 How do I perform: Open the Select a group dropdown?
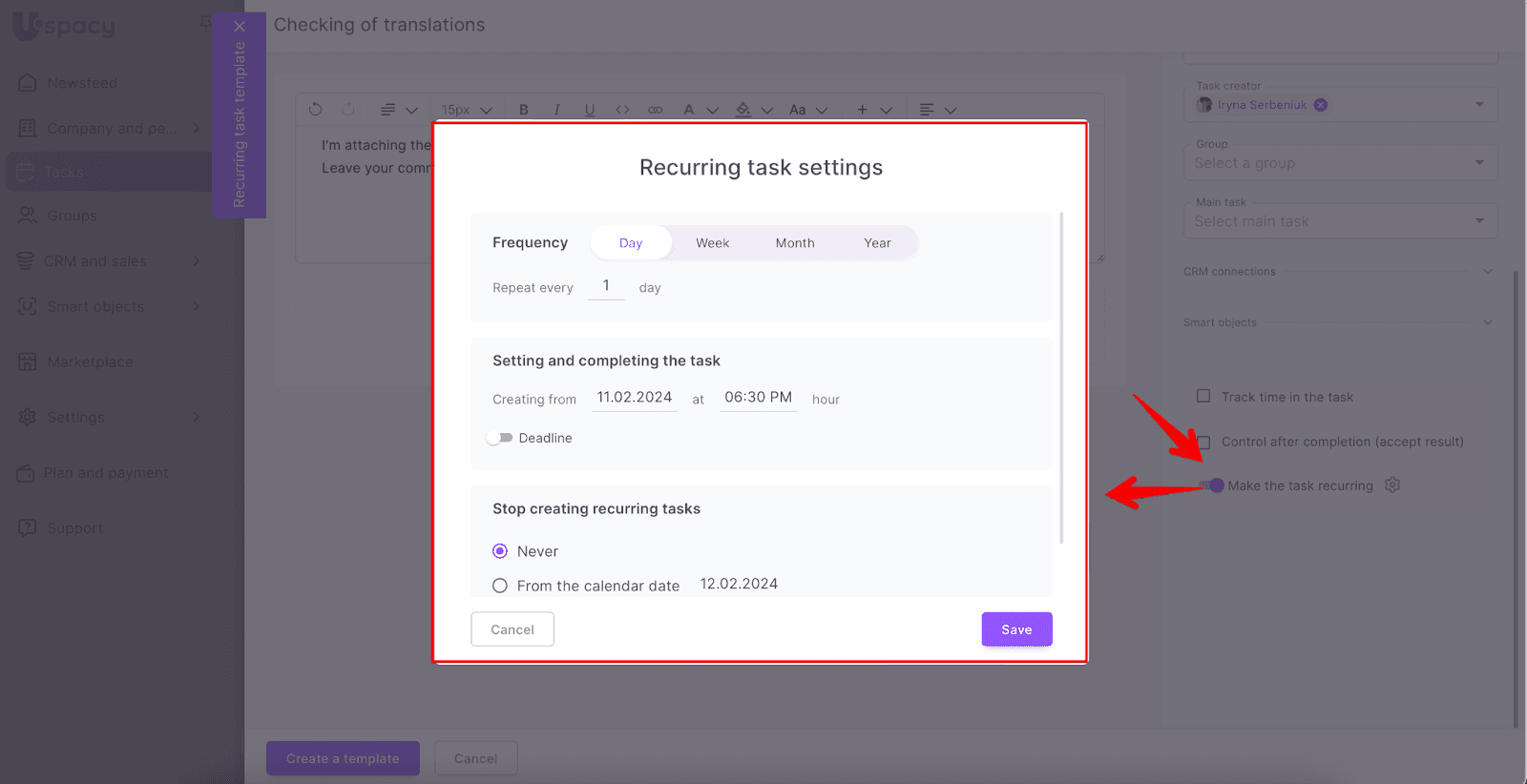[1340, 163]
